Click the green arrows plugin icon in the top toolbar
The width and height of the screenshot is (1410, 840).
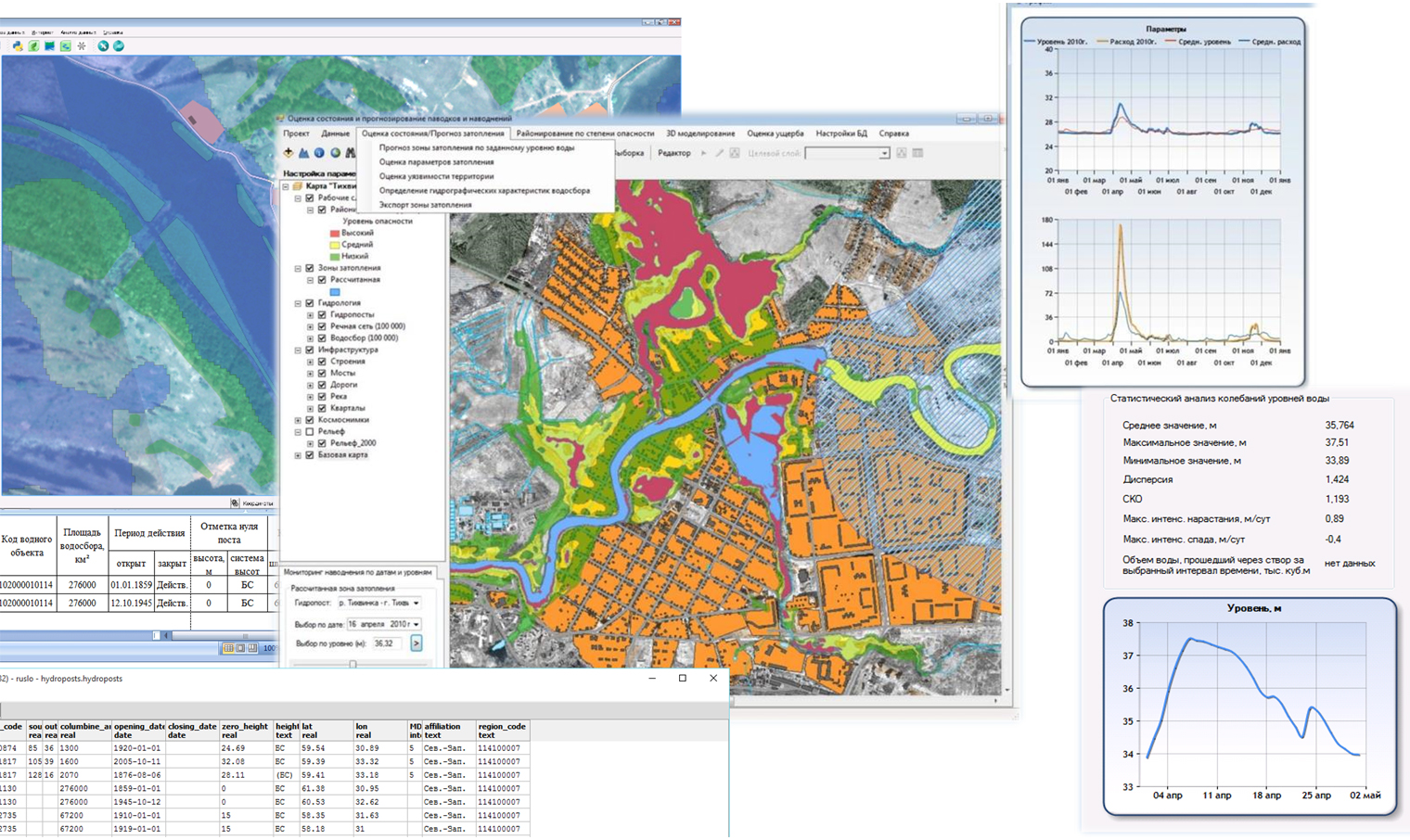tap(66, 45)
